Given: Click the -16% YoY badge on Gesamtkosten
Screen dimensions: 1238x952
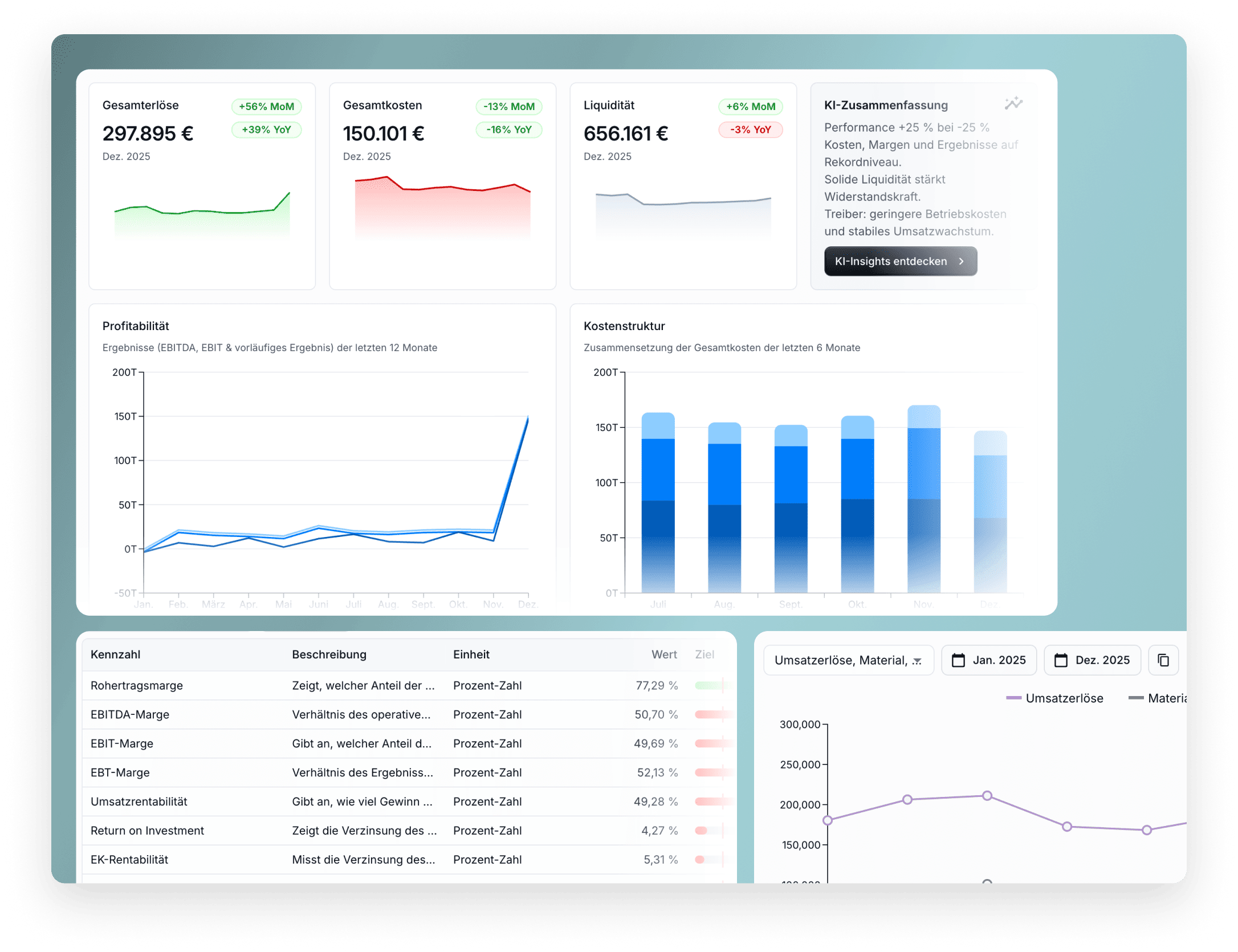Looking at the screenshot, I should [x=508, y=130].
